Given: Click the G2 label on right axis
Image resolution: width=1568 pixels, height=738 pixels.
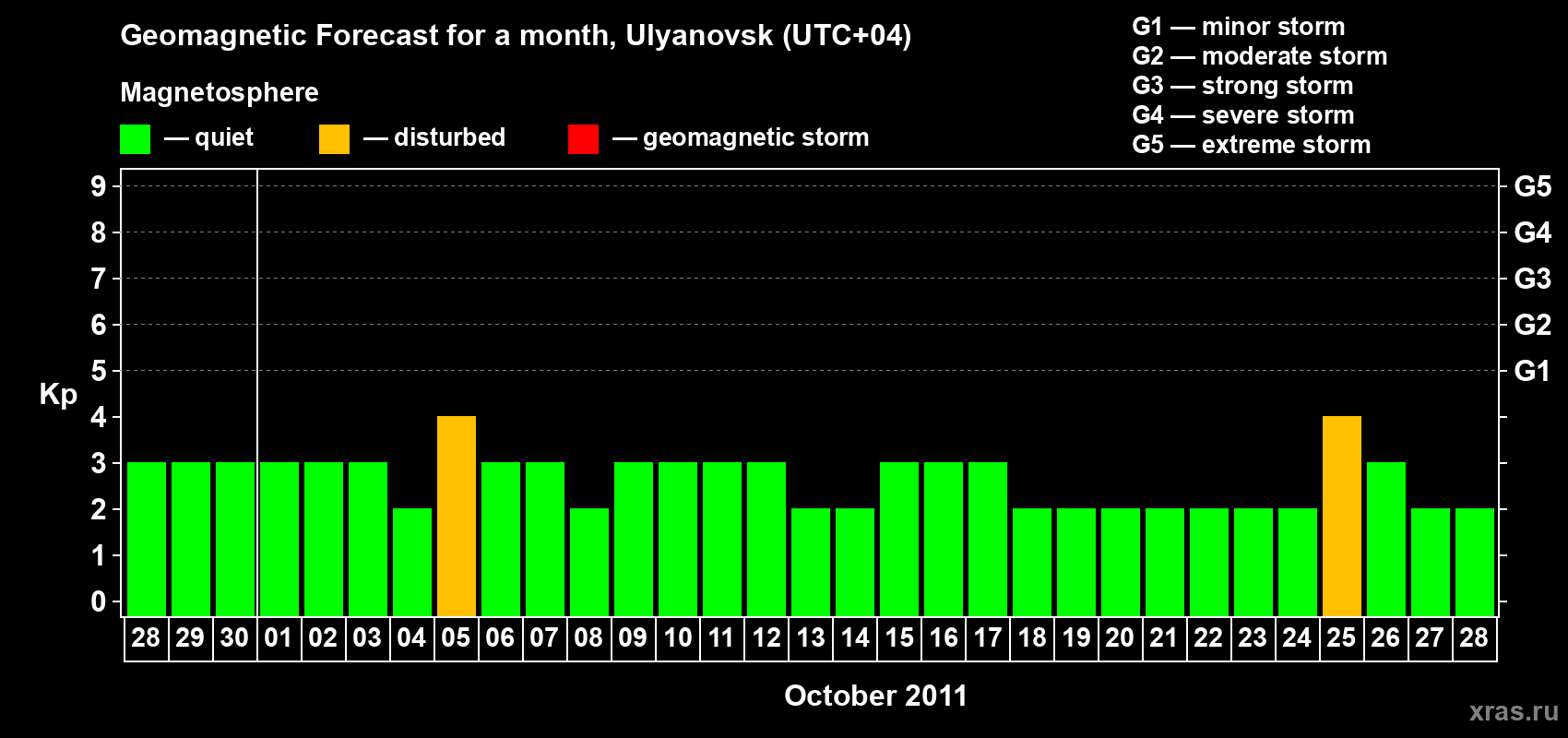Looking at the screenshot, I should [1533, 325].
